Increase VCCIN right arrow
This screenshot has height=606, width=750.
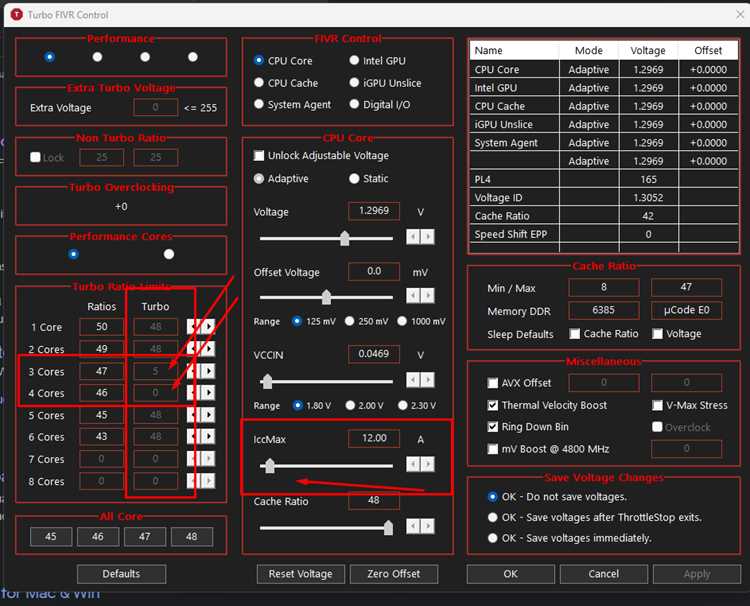coord(428,380)
